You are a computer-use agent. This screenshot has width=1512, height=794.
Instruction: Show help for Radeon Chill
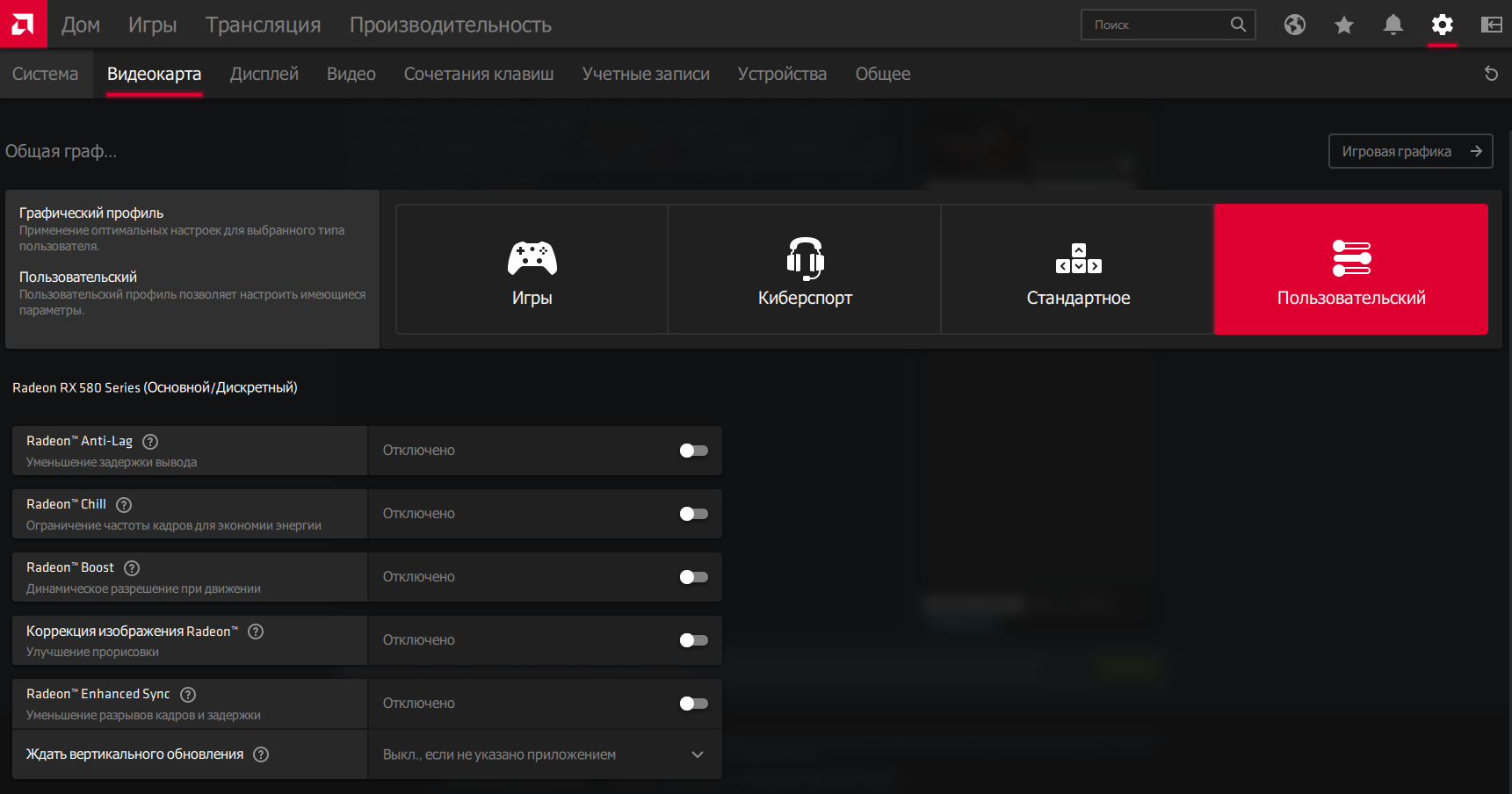124,505
